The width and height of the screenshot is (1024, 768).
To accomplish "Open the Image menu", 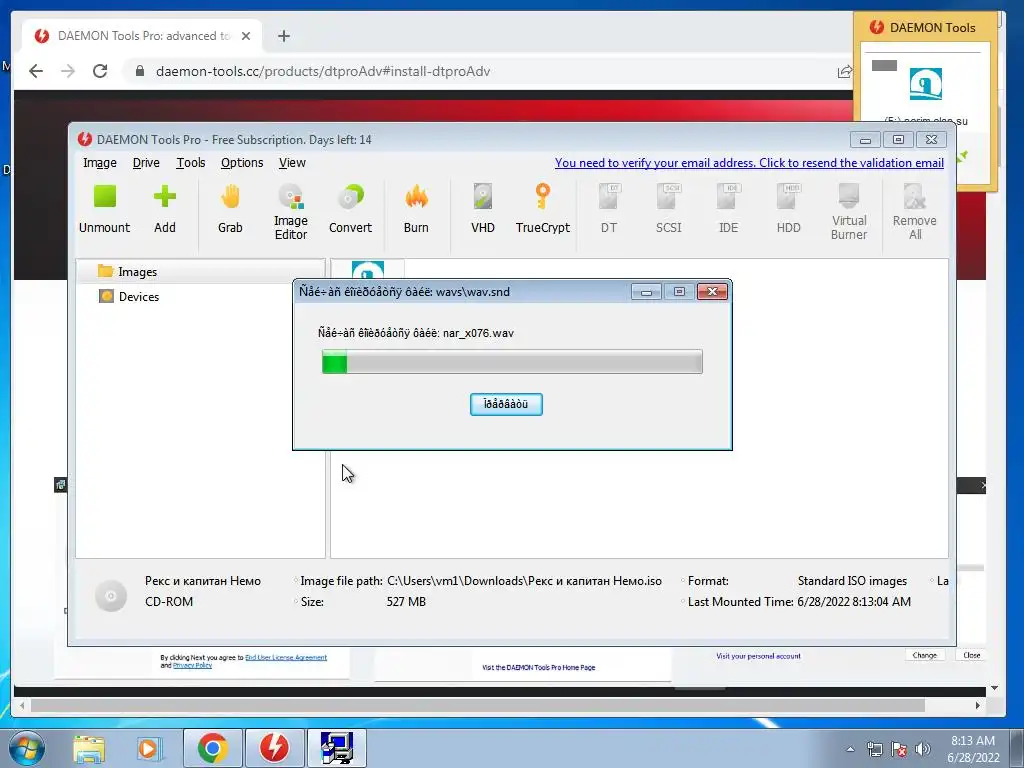I will click(100, 163).
